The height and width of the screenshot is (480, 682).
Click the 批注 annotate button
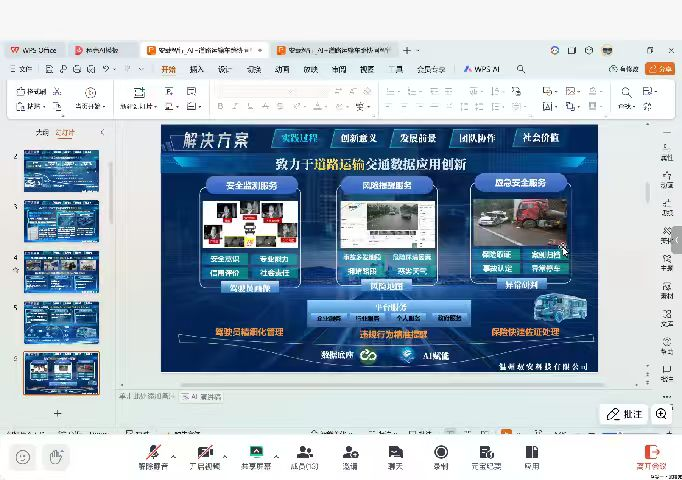coord(624,413)
